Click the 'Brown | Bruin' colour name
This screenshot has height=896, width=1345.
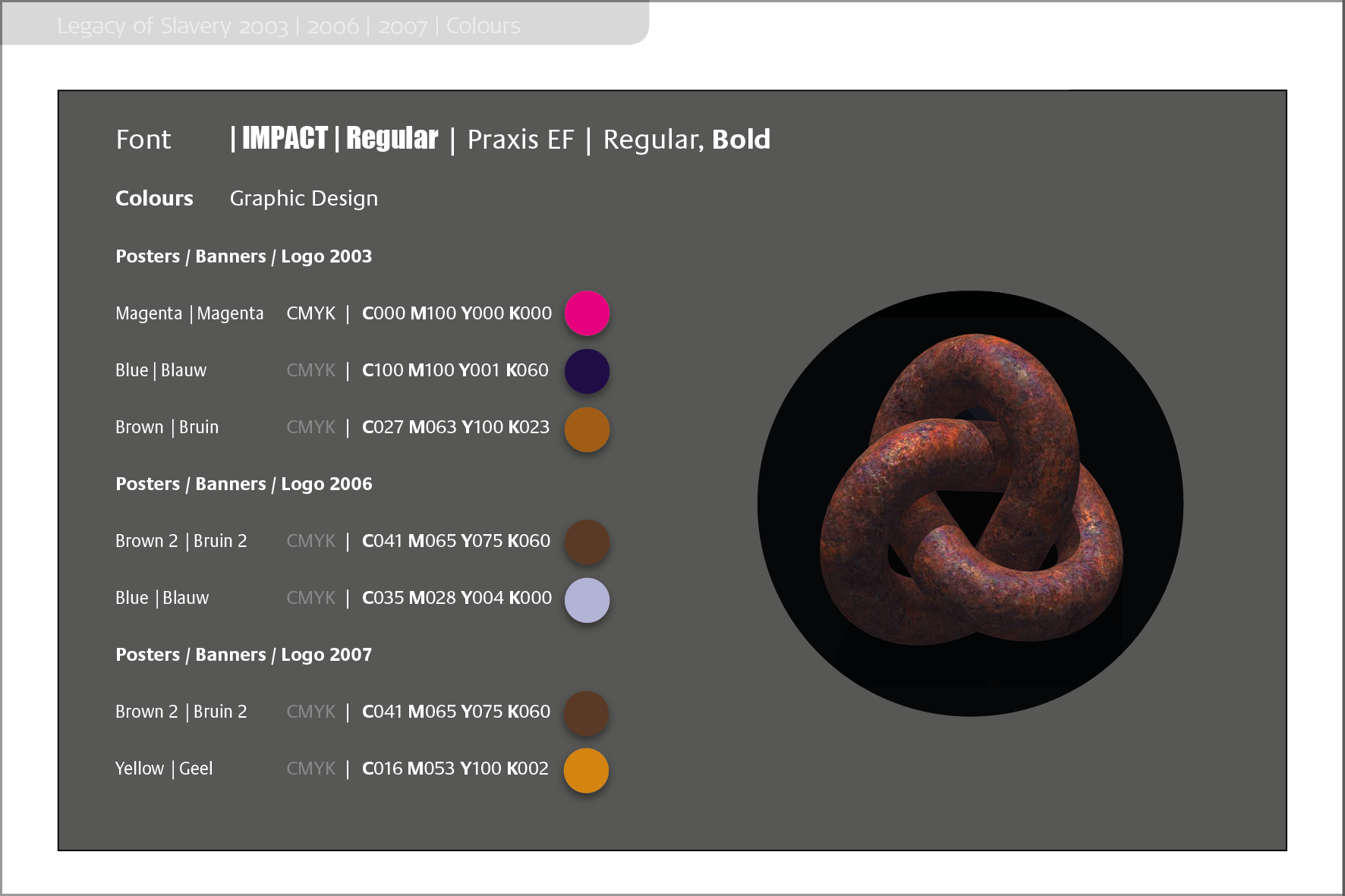pos(167,427)
